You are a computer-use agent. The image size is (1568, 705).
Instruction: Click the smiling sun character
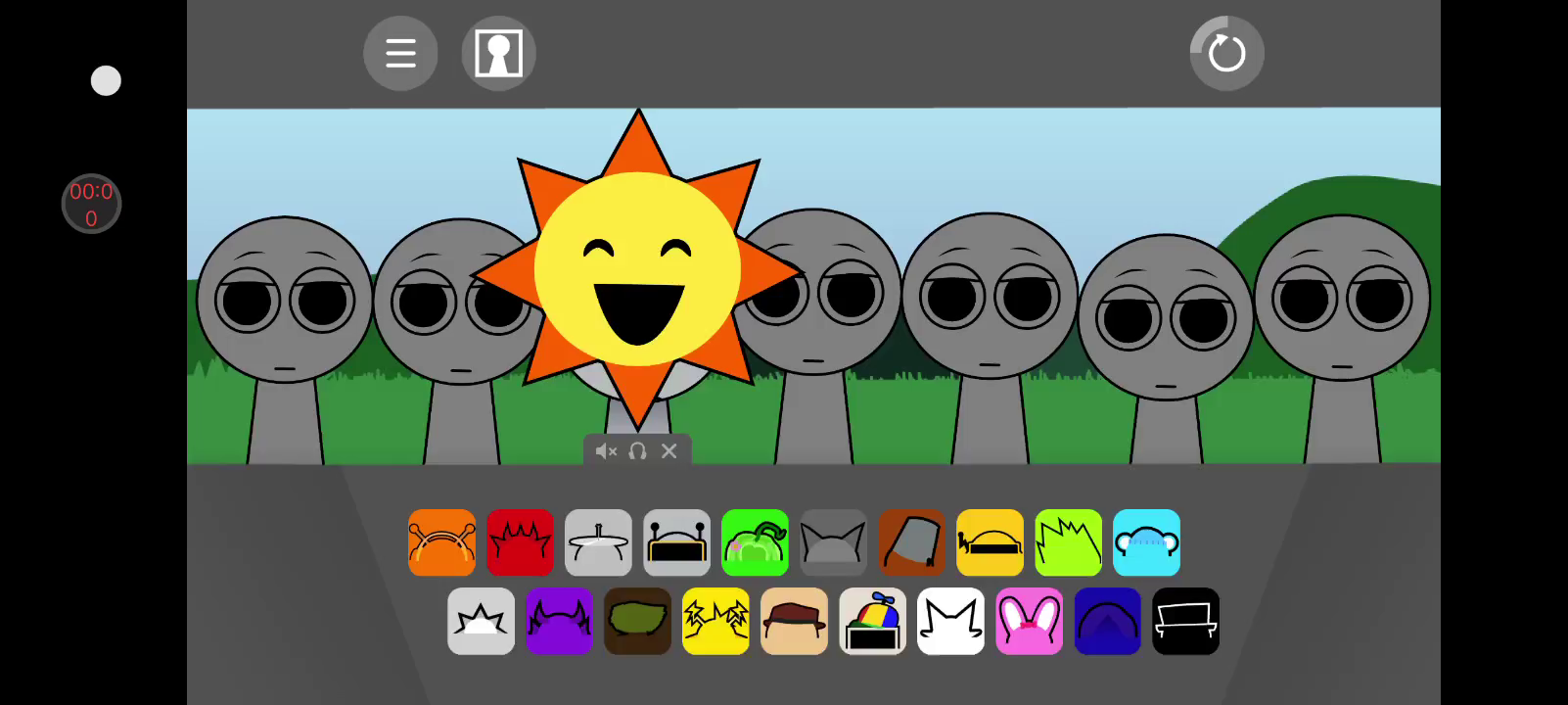pyautogui.click(x=637, y=269)
